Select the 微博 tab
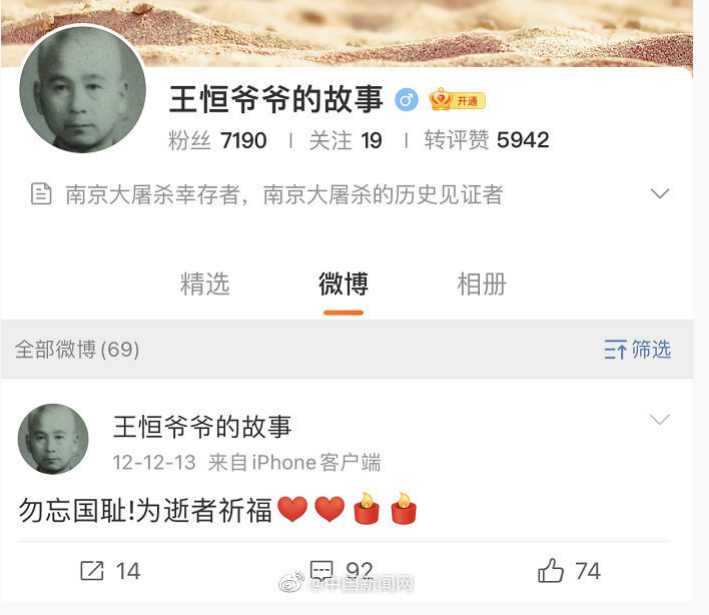 click(343, 284)
